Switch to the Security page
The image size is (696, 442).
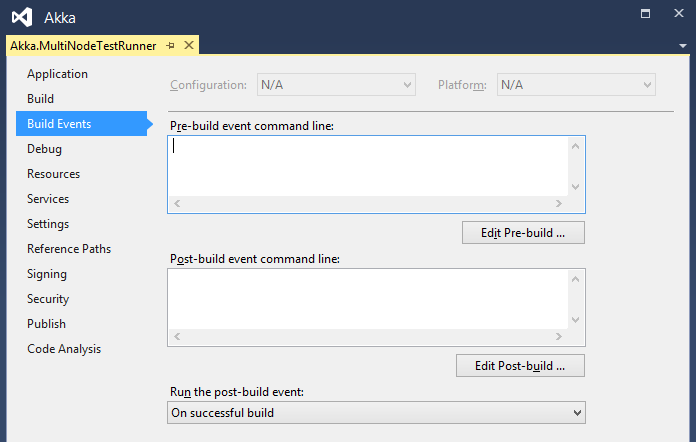pos(48,299)
